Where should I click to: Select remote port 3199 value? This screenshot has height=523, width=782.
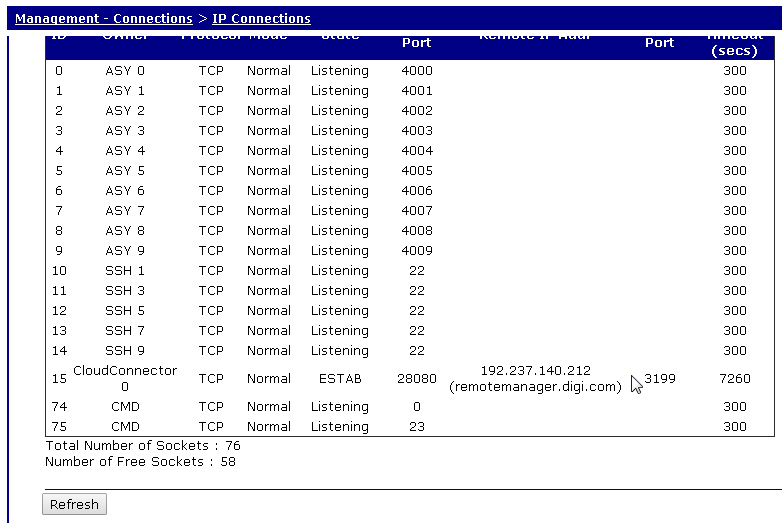[x=660, y=379]
